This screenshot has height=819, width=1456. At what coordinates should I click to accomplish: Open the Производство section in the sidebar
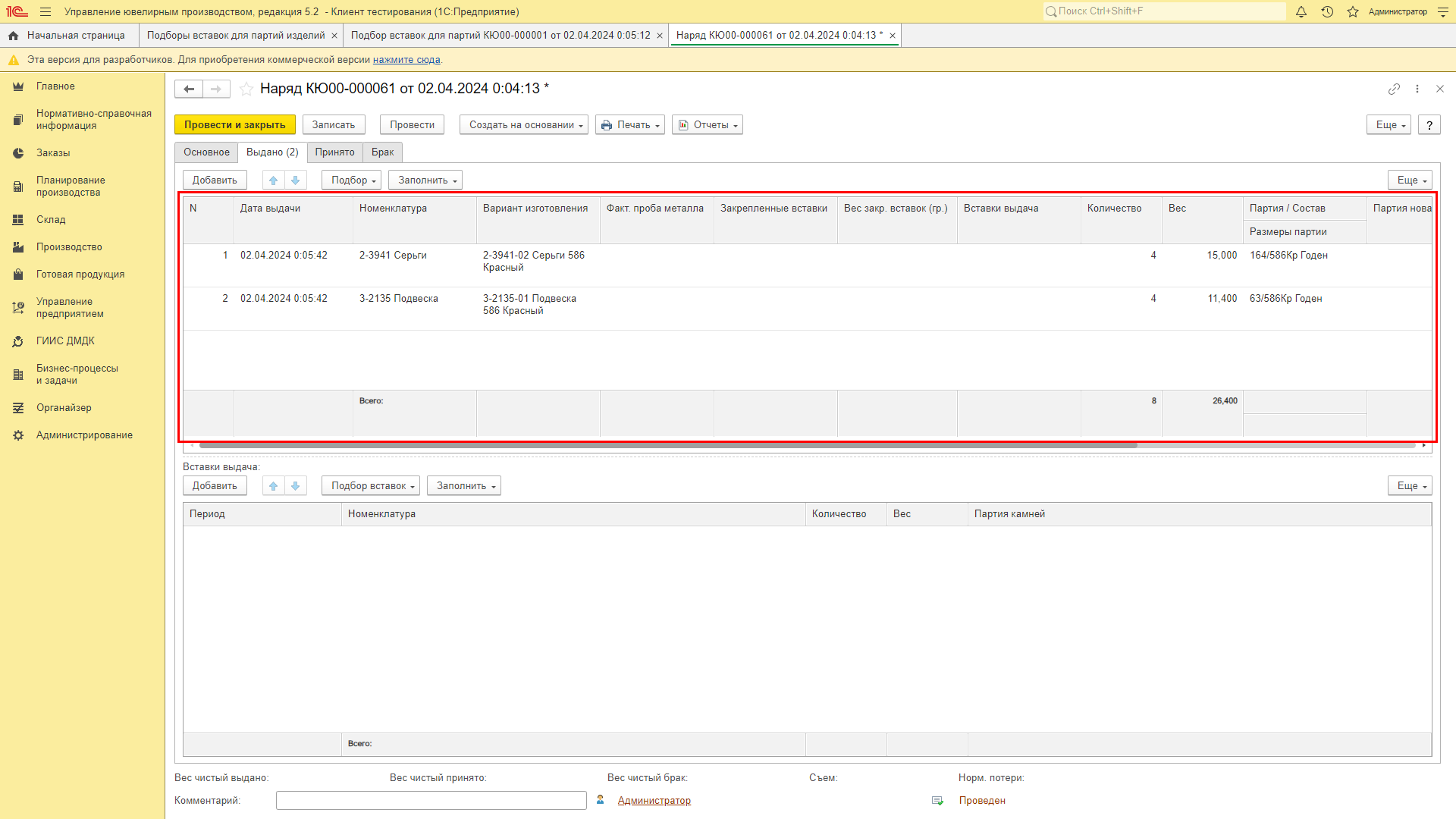point(69,247)
